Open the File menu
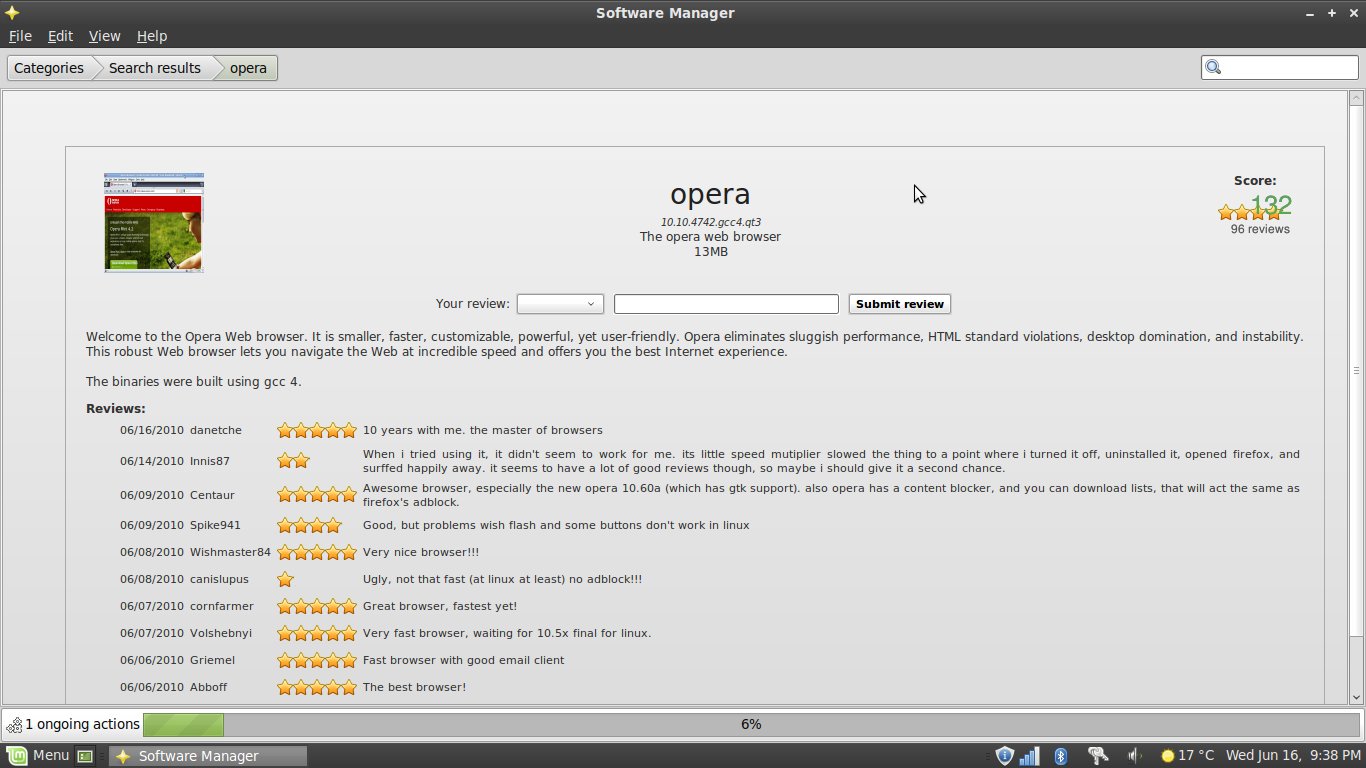Image resolution: width=1366 pixels, height=768 pixels. pos(20,36)
